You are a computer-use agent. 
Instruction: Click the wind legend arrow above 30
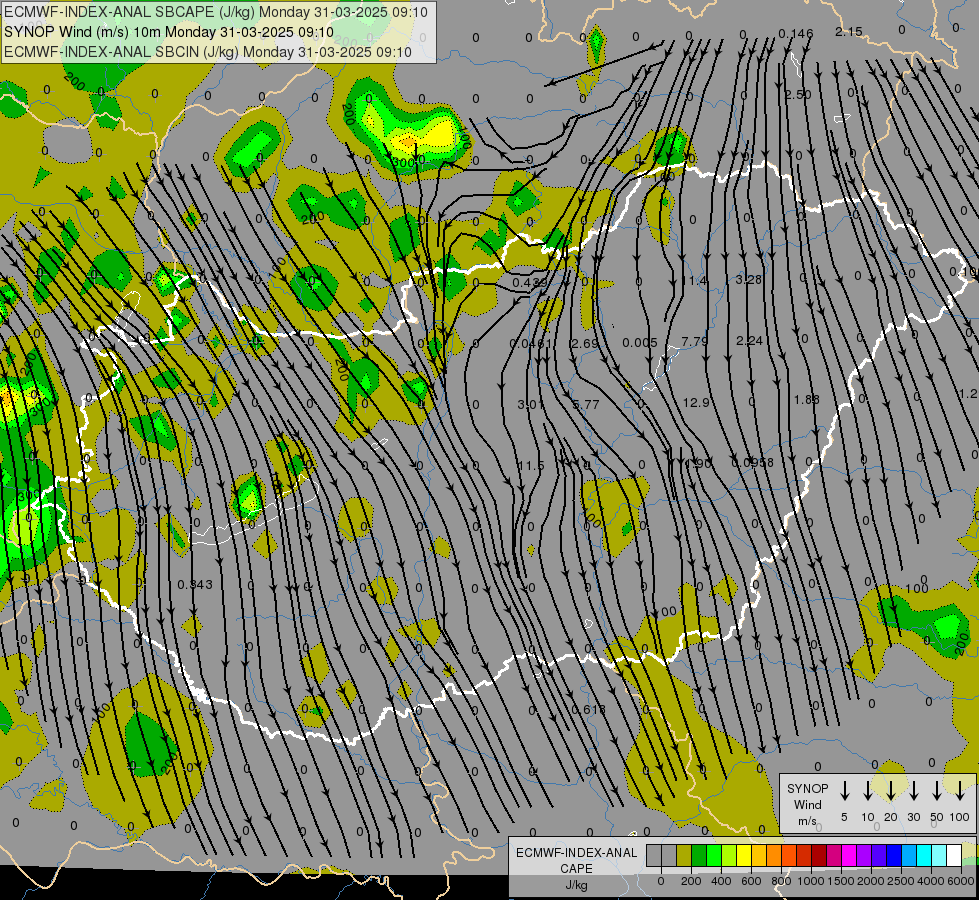[914, 791]
